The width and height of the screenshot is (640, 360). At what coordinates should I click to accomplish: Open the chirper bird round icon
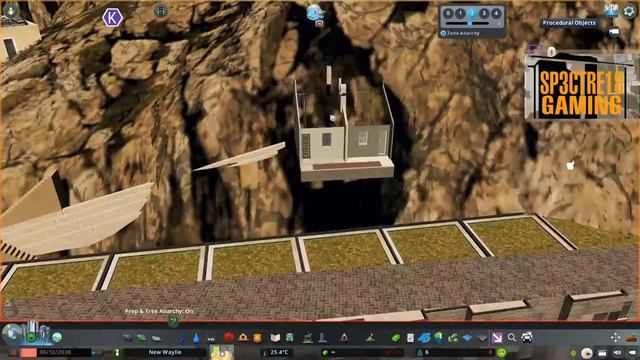pyautogui.click(x=587, y=353)
